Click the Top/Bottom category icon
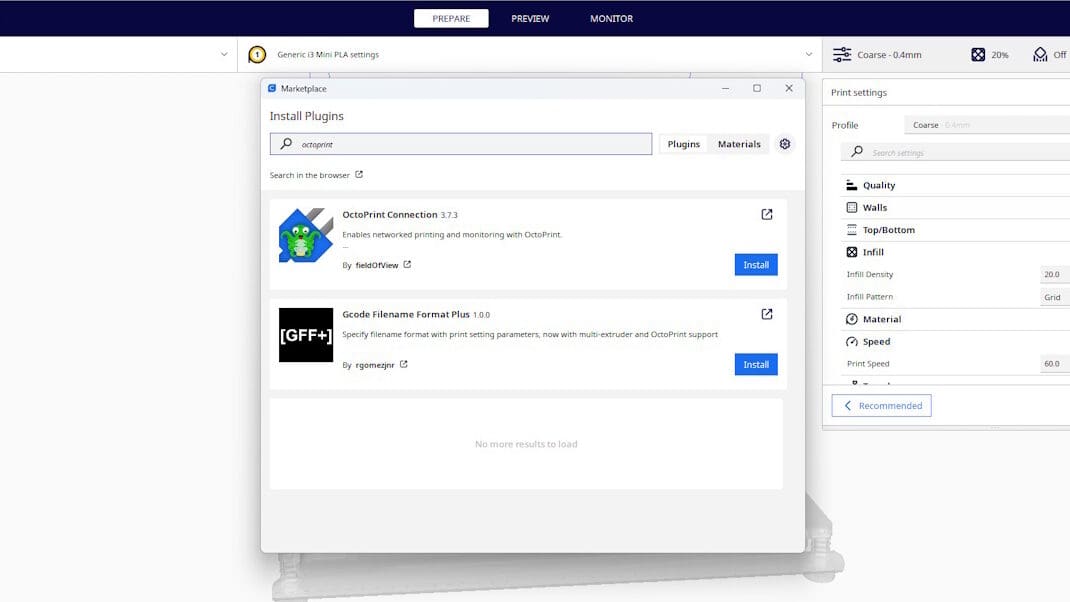This screenshot has width=1070, height=602. (852, 230)
